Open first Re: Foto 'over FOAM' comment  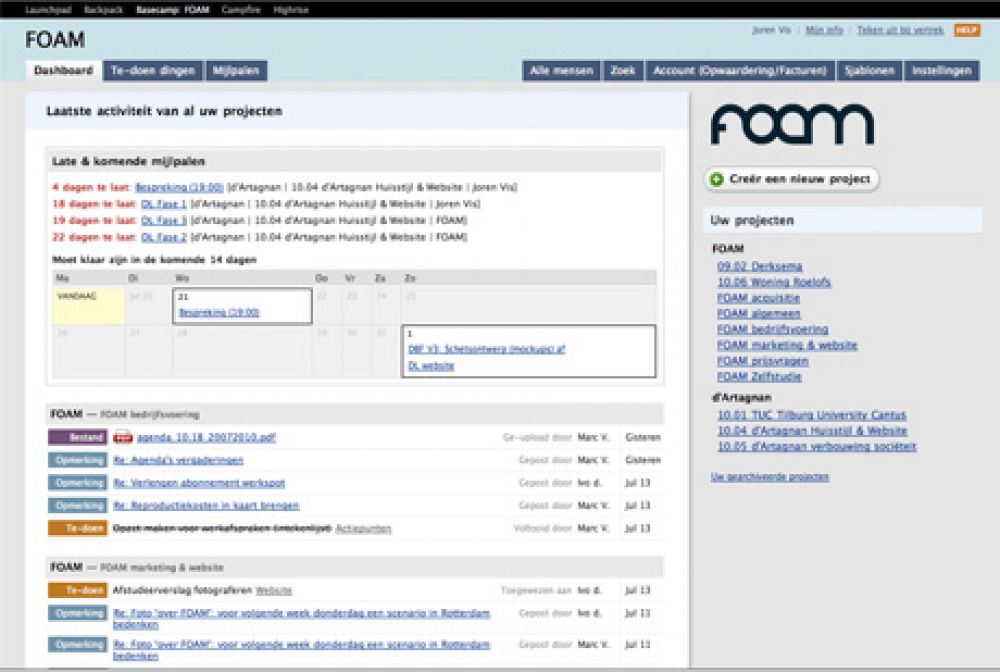(x=302, y=618)
